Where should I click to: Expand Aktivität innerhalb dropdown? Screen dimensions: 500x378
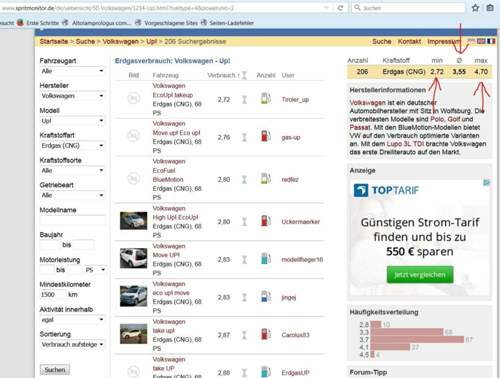(72, 320)
